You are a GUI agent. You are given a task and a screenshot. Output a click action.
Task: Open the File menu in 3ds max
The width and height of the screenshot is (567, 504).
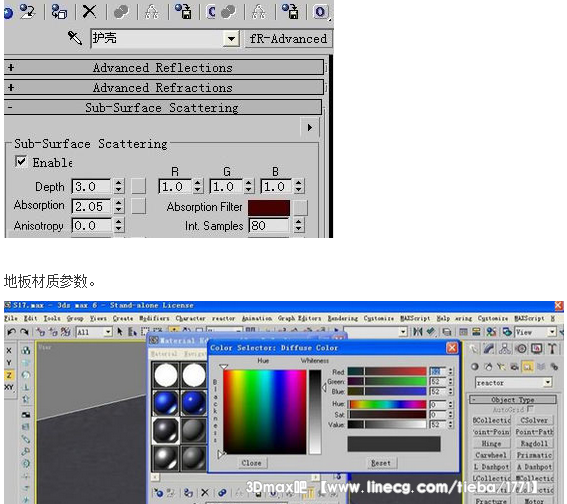(x=11, y=319)
